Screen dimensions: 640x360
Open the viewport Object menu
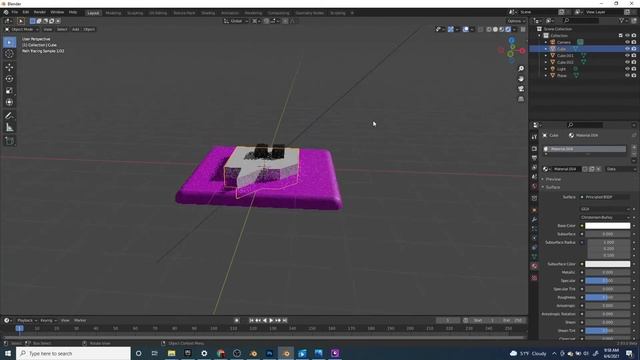[89, 29]
